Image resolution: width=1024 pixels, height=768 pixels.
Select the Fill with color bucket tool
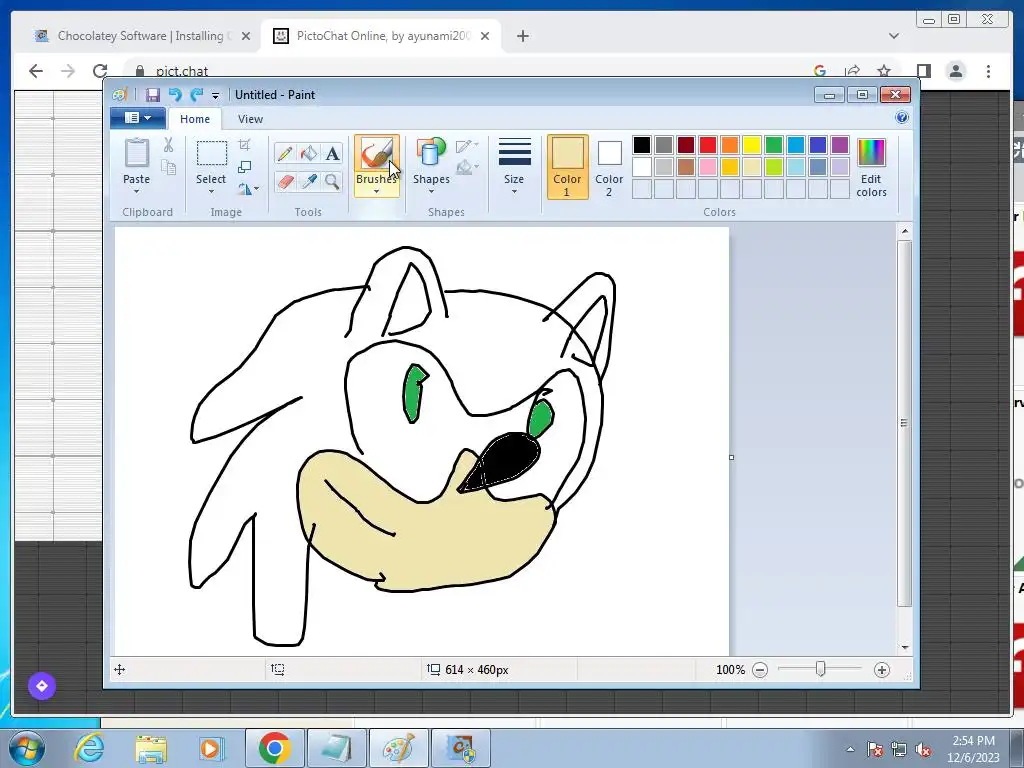click(309, 153)
